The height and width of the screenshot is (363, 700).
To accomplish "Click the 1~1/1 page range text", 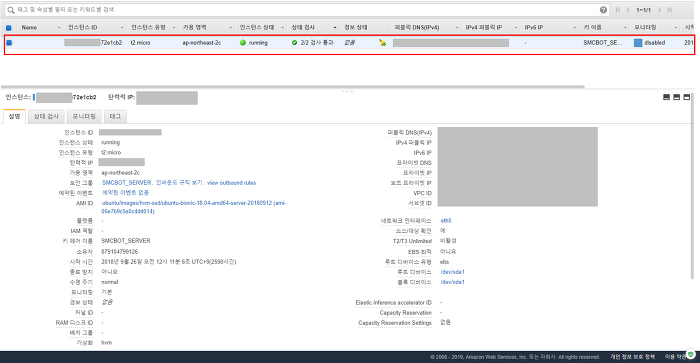I will click(643, 10).
